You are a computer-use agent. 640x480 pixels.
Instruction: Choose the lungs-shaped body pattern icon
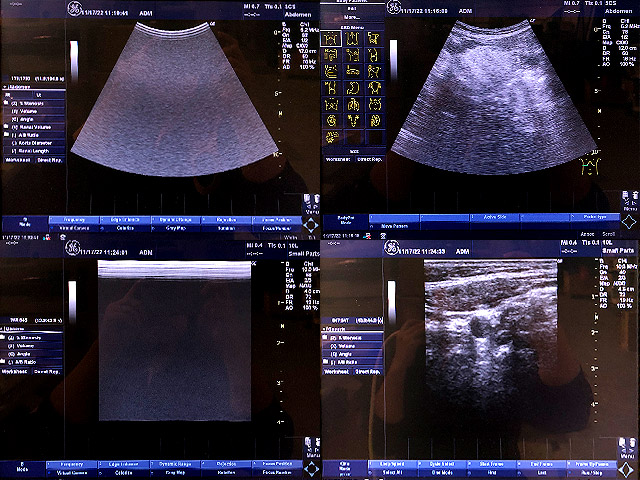(353, 104)
